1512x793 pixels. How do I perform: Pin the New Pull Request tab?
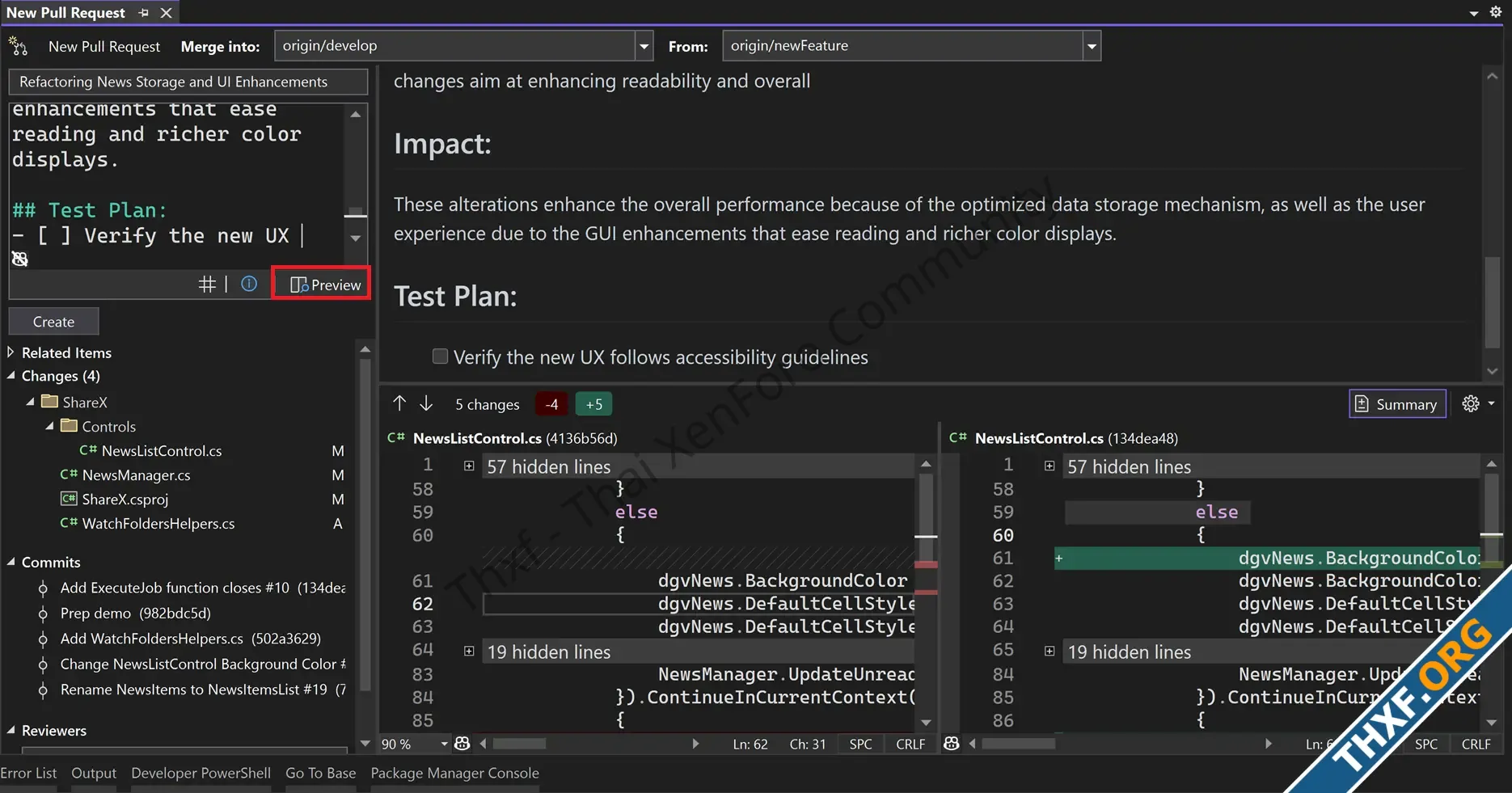(143, 13)
